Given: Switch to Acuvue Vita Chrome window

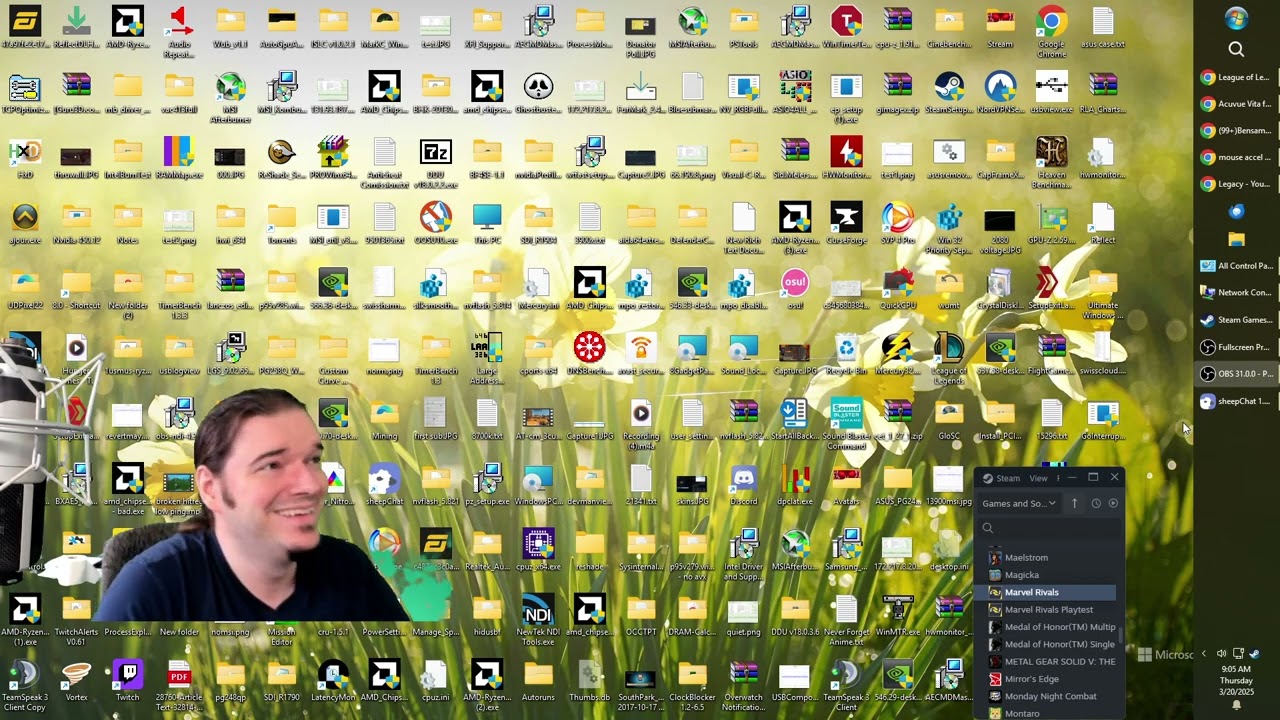Looking at the screenshot, I should click(x=1236, y=104).
